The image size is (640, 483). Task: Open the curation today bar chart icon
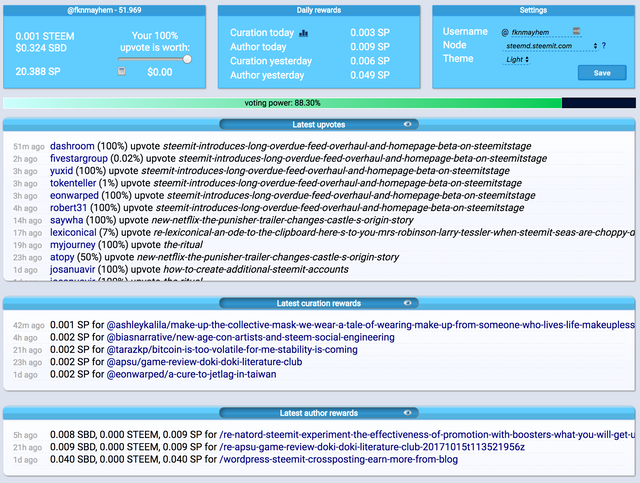(x=303, y=33)
